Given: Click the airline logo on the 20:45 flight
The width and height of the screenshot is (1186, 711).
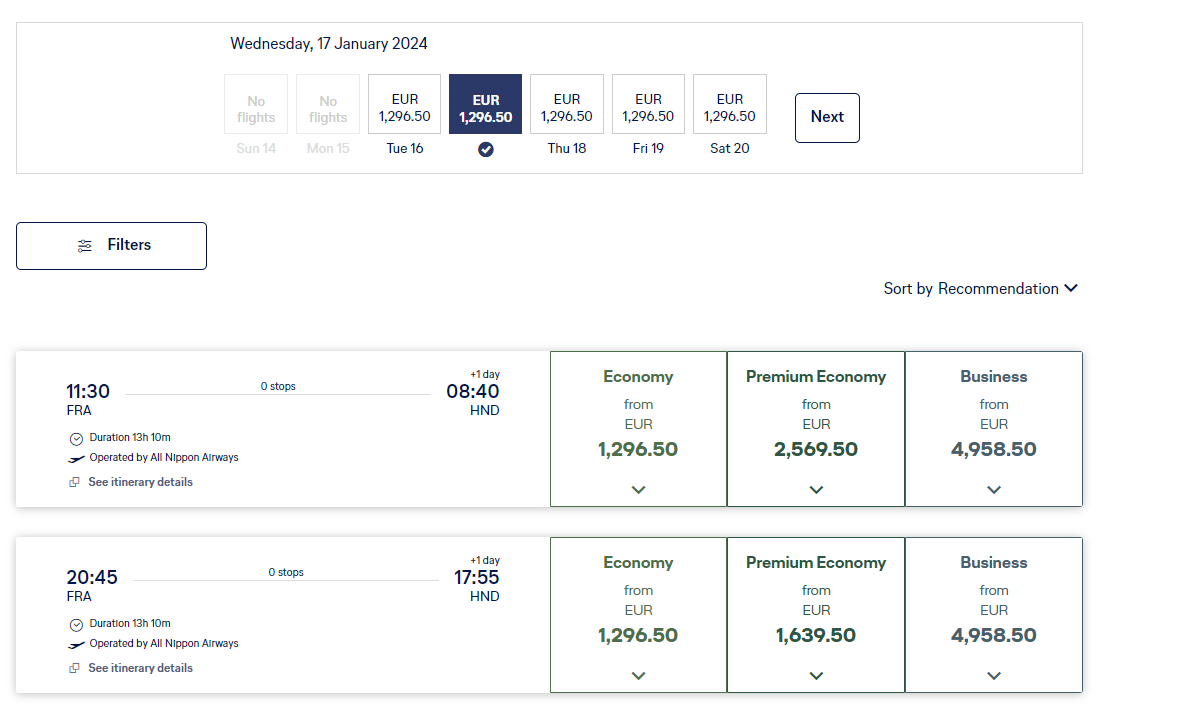Looking at the screenshot, I should pyautogui.click(x=76, y=644).
